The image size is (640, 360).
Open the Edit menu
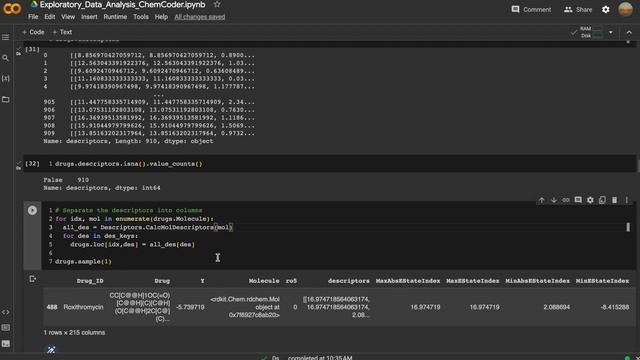(x=50, y=17)
